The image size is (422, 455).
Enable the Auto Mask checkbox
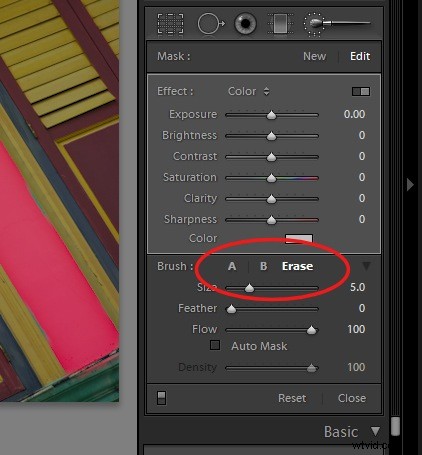click(x=215, y=345)
